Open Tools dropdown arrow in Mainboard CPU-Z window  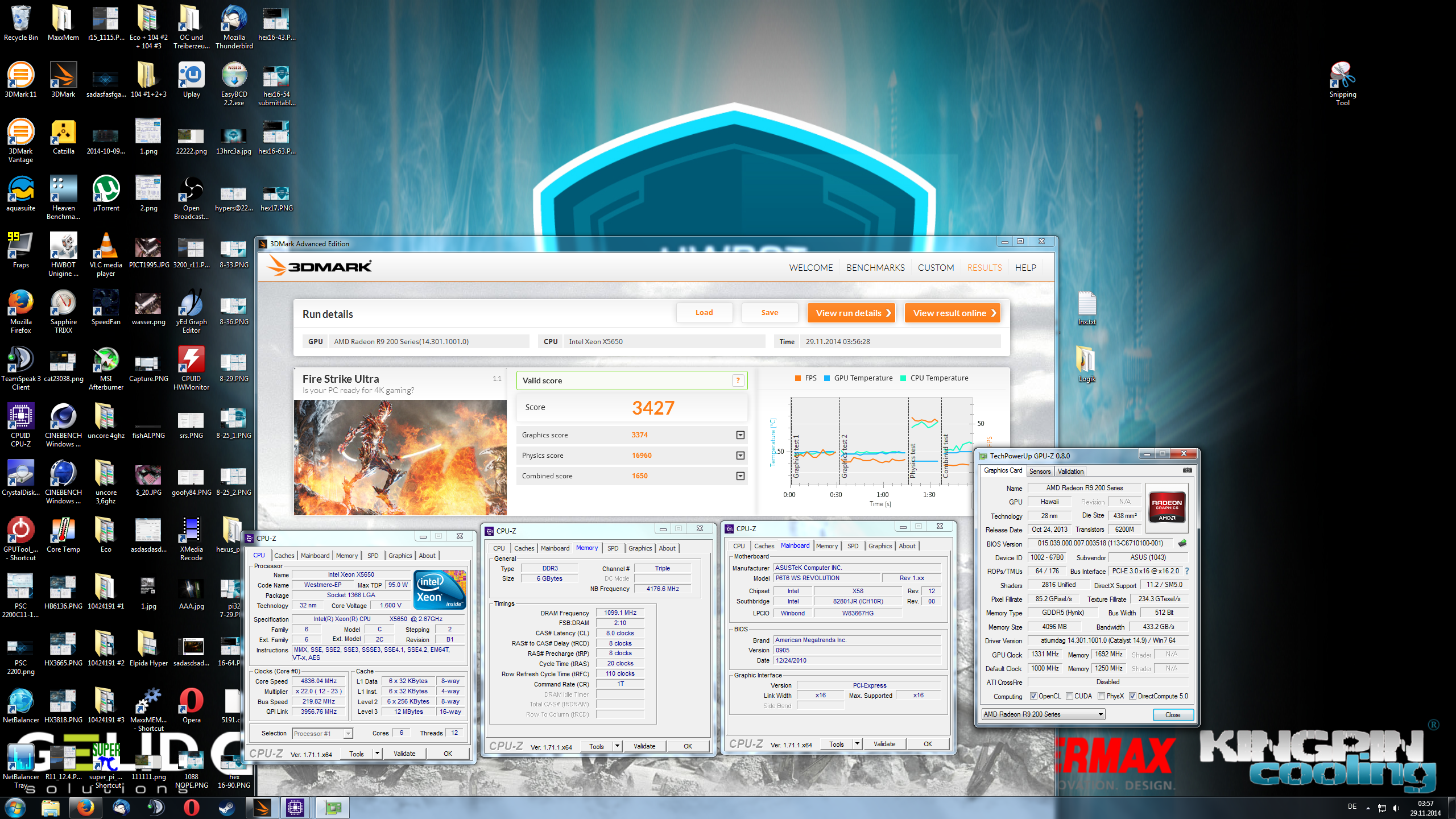tap(857, 744)
